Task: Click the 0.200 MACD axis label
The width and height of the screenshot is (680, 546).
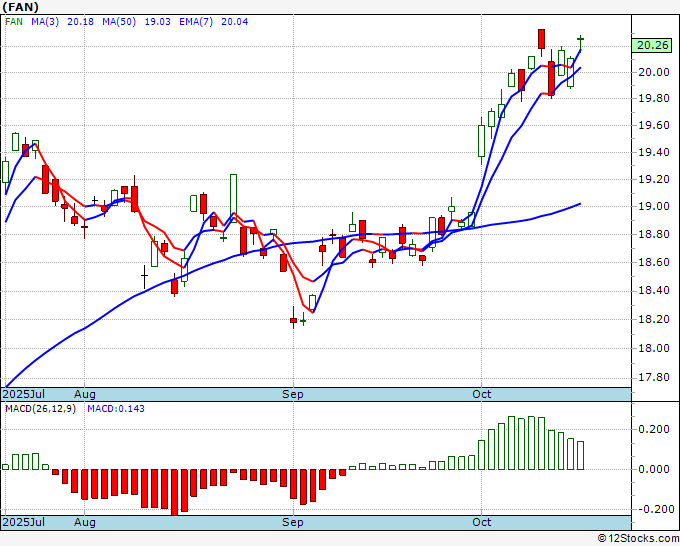Action: pos(654,429)
